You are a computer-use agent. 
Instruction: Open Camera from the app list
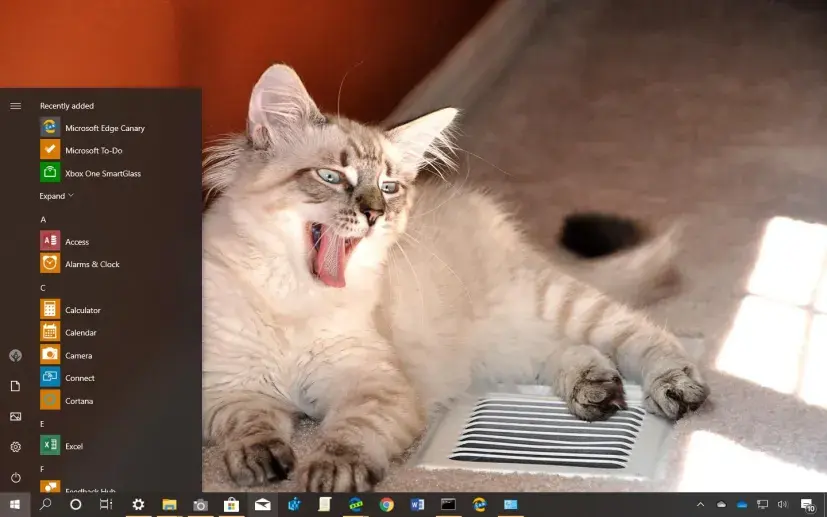click(78, 355)
